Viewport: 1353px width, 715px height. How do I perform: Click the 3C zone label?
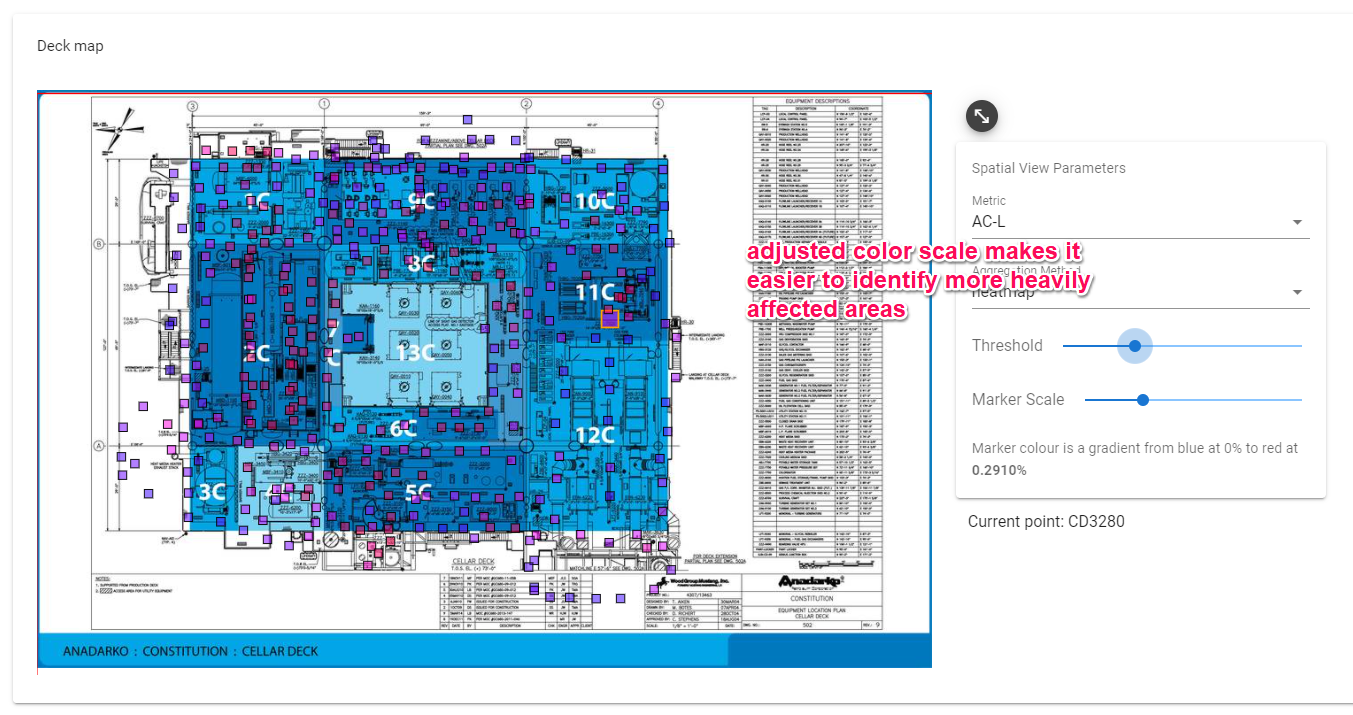211,492
